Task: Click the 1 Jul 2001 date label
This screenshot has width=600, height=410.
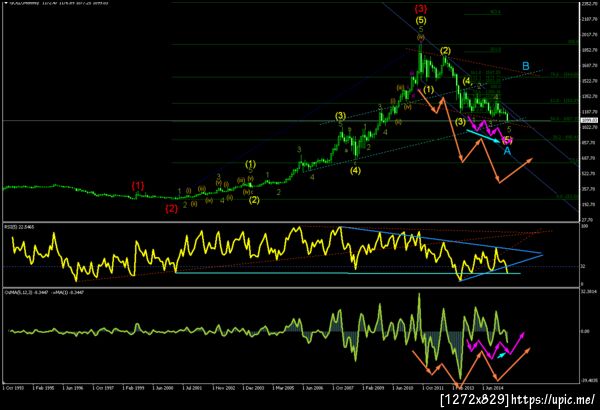Action: coord(192,388)
